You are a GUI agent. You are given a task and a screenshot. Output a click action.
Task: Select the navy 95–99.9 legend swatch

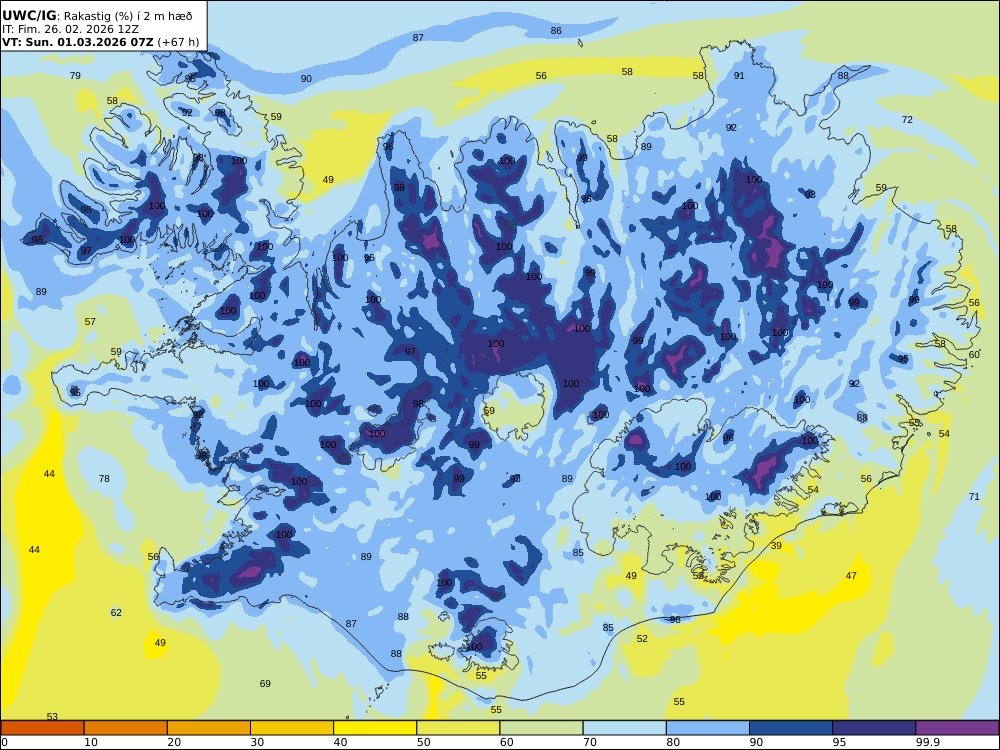pos(874,728)
